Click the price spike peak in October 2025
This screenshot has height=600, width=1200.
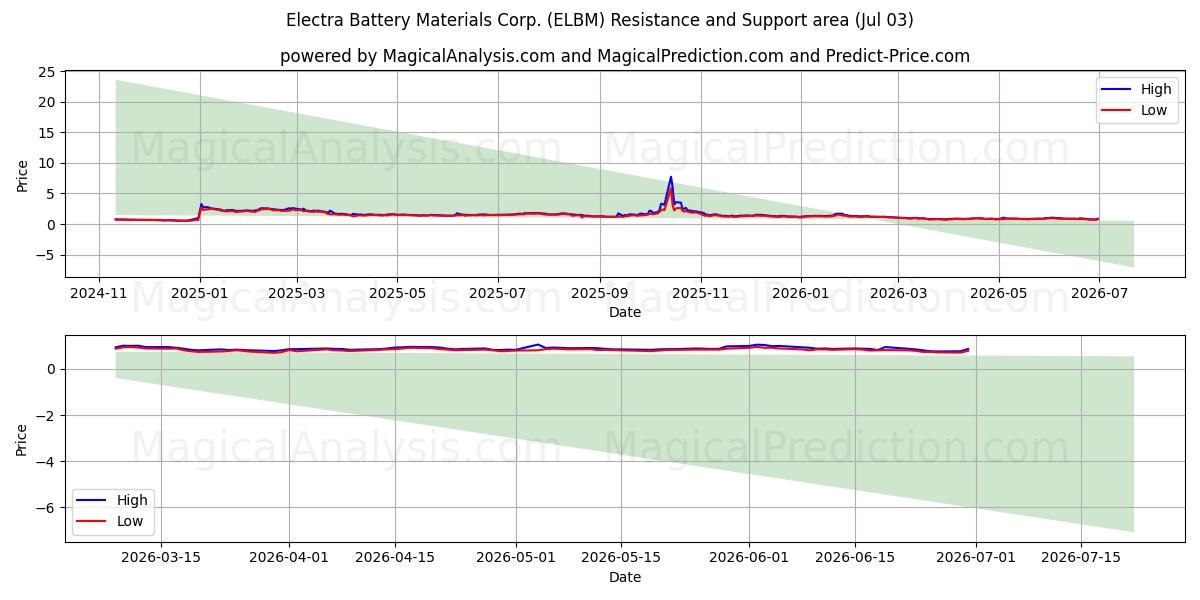pyautogui.click(x=671, y=177)
